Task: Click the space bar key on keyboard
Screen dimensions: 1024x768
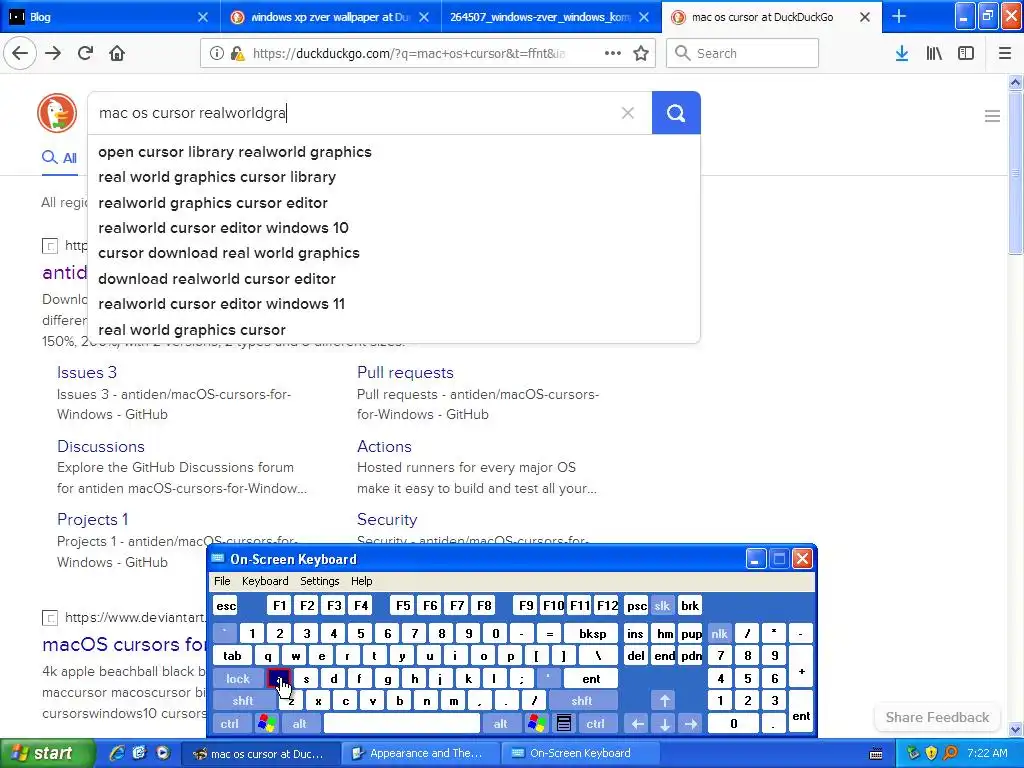Action: click(402, 724)
